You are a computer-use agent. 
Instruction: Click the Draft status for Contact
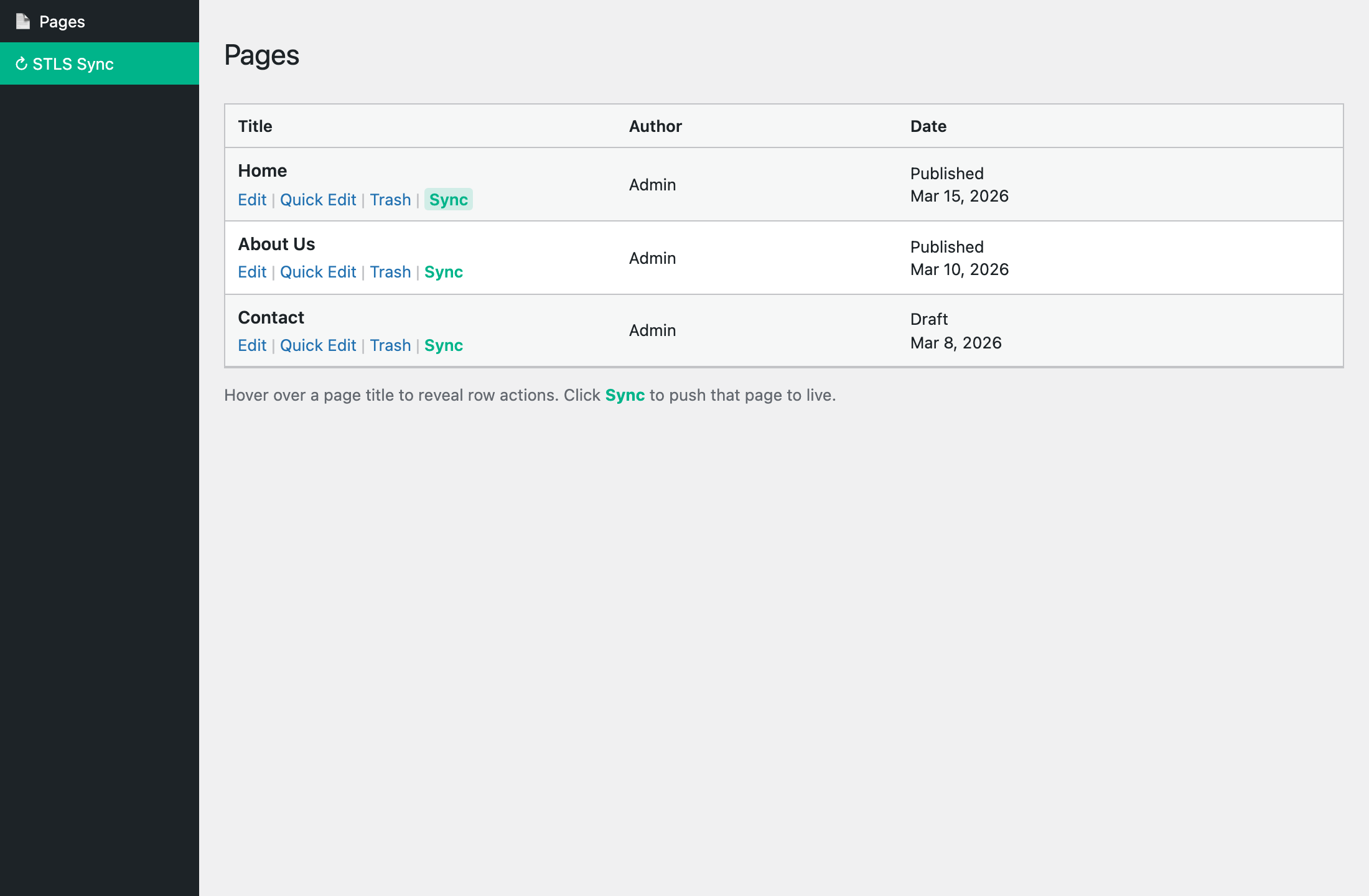point(929,319)
